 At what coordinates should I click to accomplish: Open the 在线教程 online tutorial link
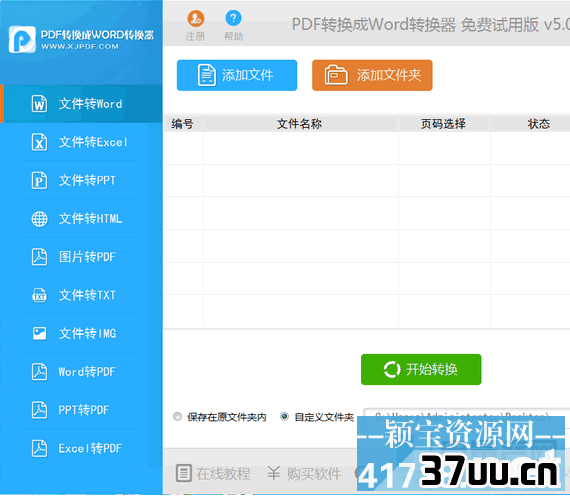(213, 473)
